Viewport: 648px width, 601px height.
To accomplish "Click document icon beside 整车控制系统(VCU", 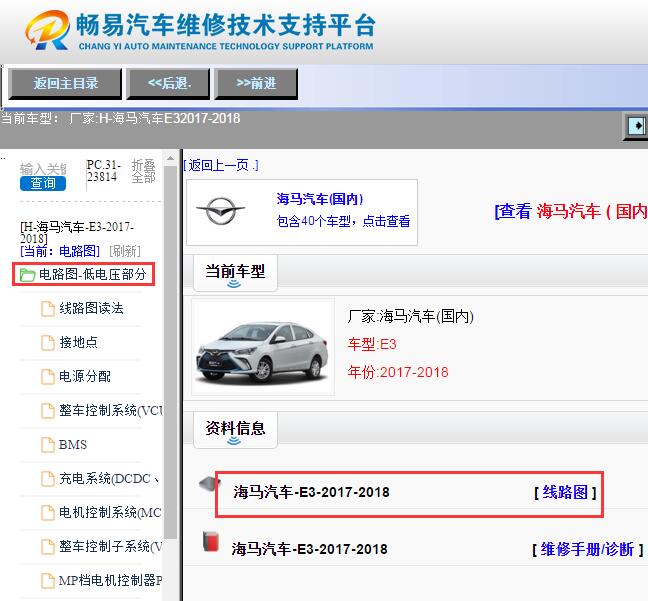I will point(48,411).
